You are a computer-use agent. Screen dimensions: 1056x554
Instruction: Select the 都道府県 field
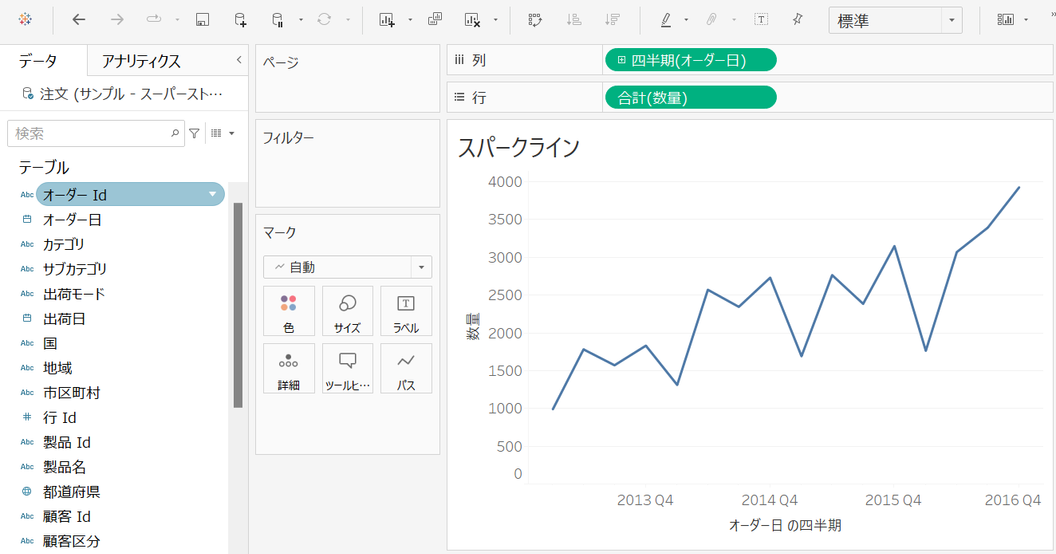pos(71,491)
